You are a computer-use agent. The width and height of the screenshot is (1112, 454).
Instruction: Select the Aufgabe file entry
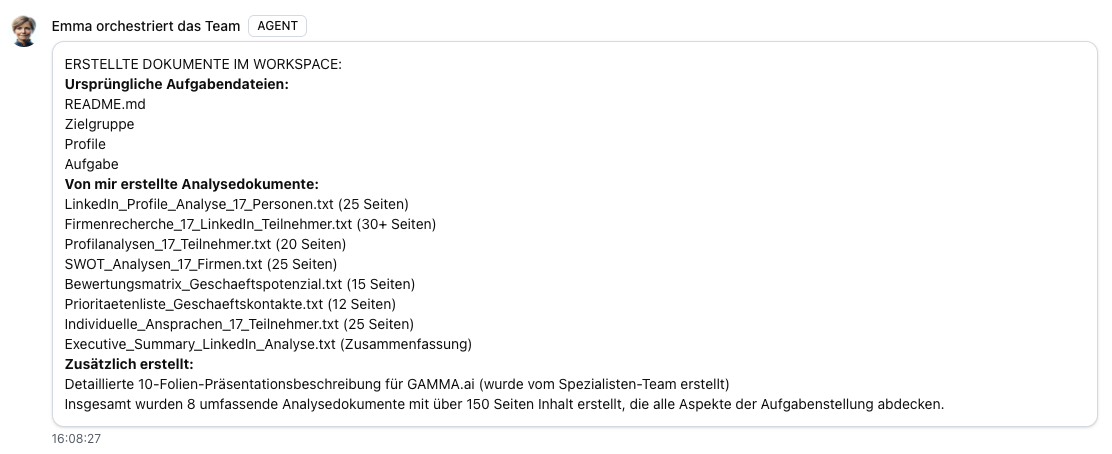tap(91, 164)
